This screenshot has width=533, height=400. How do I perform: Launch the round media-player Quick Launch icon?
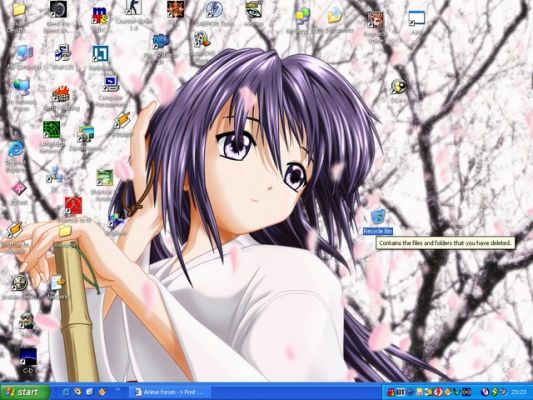point(78,392)
